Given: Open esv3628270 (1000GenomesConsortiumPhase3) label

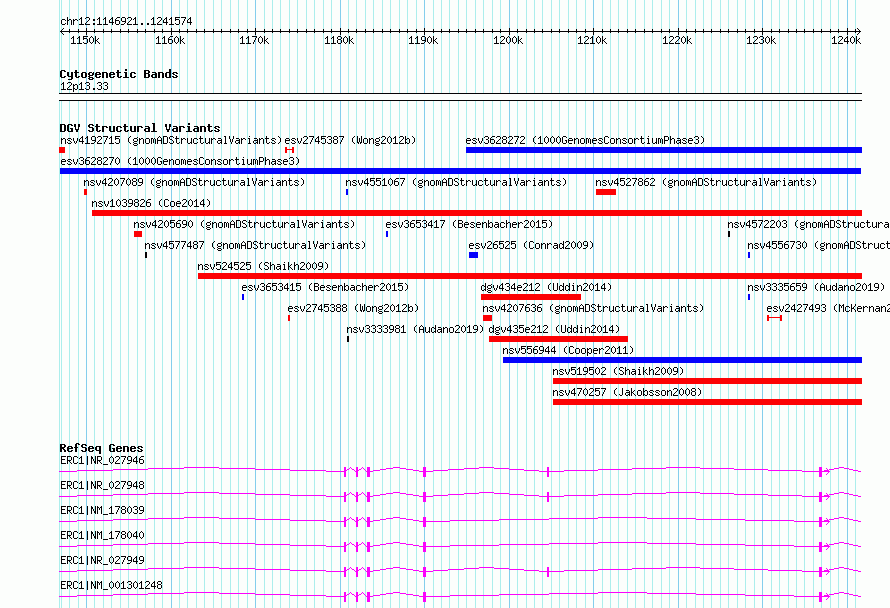Looking at the screenshot, I should (180, 161).
